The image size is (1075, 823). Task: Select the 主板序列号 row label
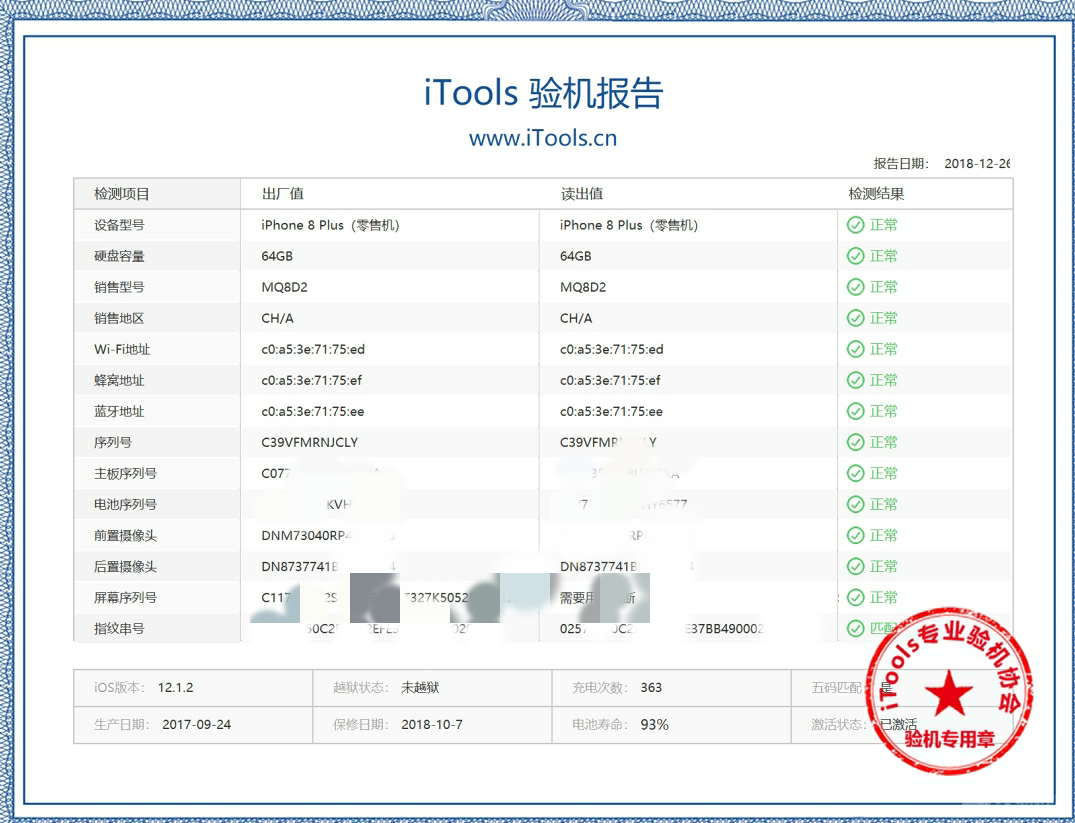point(125,473)
